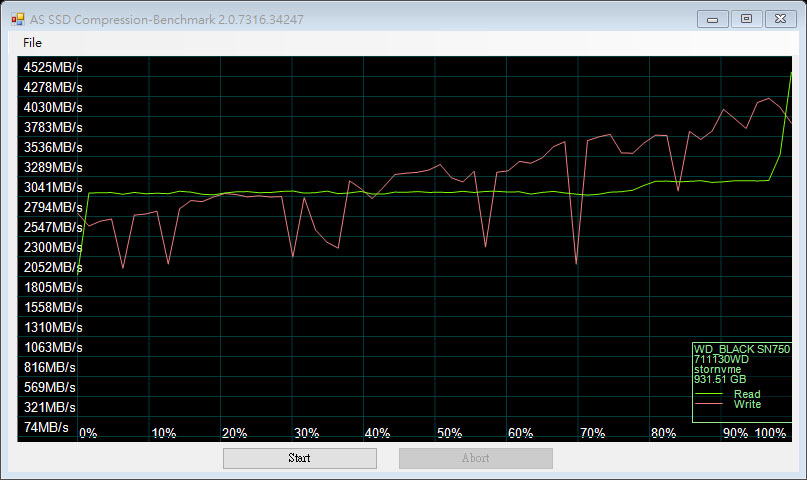Click the greyed-out Abort button
The width and height of the screenshot is (807, 480).
476,458
